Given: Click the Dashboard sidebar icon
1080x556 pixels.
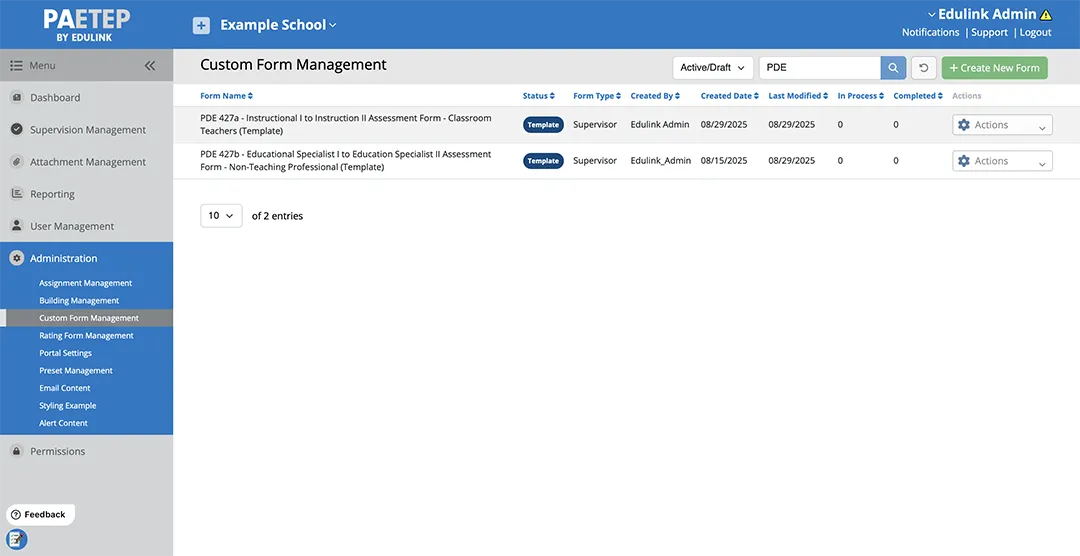Looking at the screenshot, I should coord(17,97).
